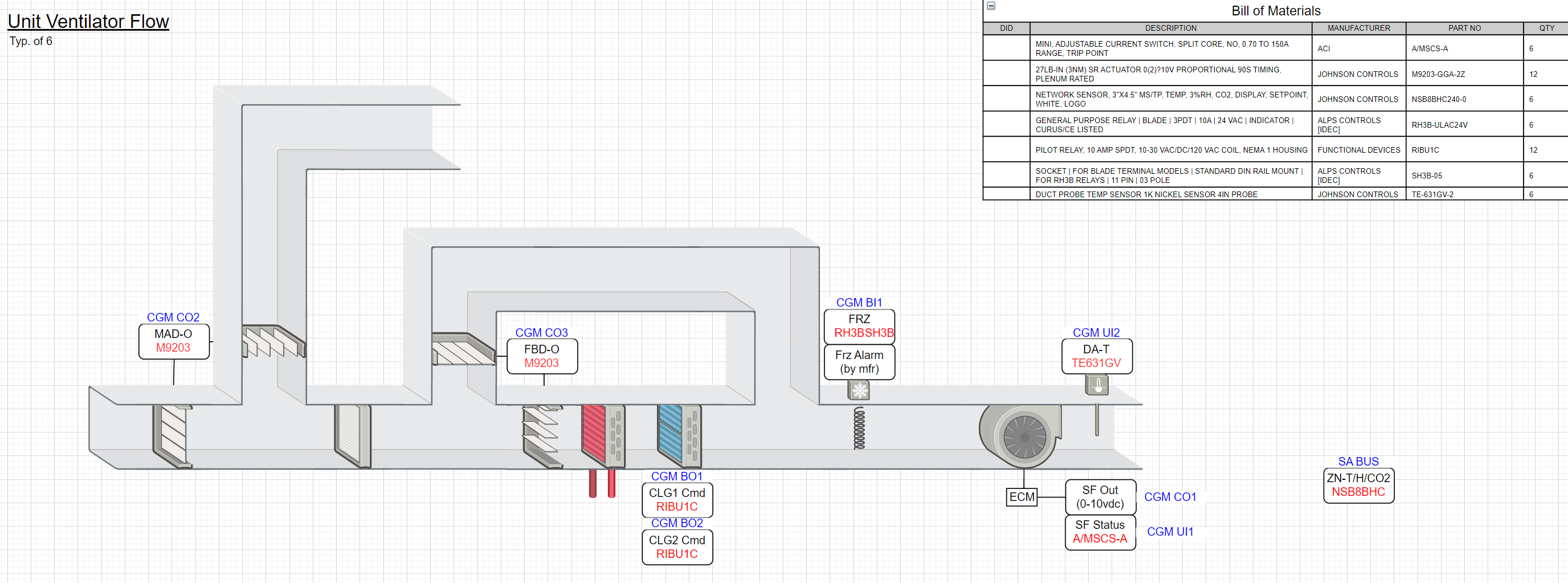Collapse the Bill of Materials table
This screenshot has width=1568, height=583.
tap(991, 6)
